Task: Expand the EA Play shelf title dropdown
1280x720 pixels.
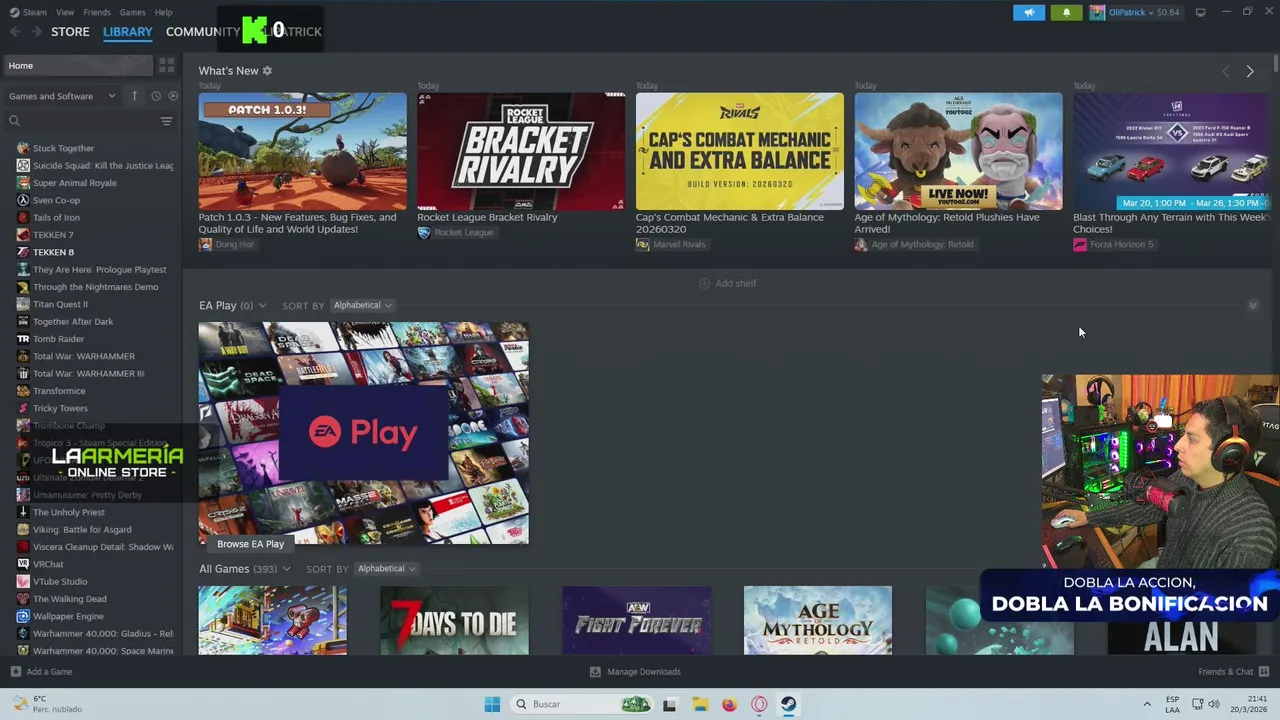Action: coord(262,305)
